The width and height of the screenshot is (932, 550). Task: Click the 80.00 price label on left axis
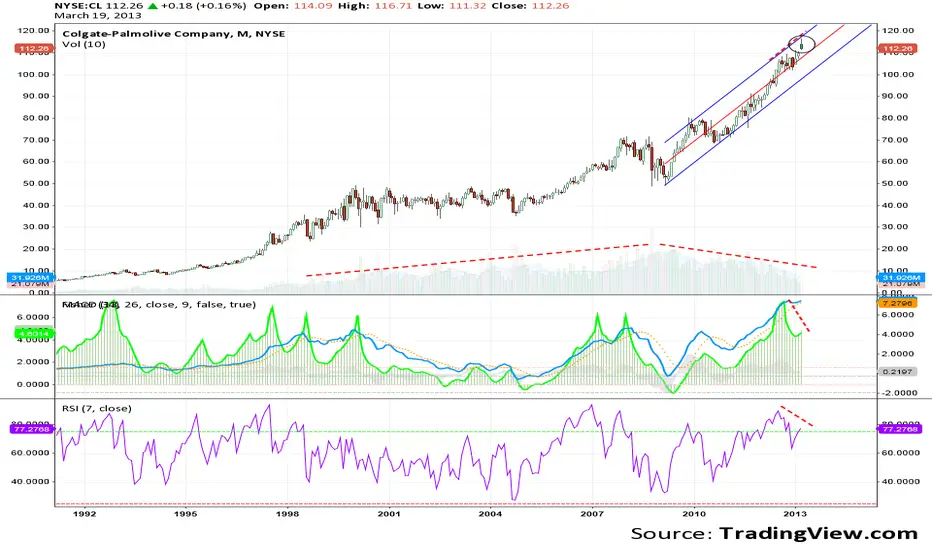pyautogui.click(x=37, y=118)
